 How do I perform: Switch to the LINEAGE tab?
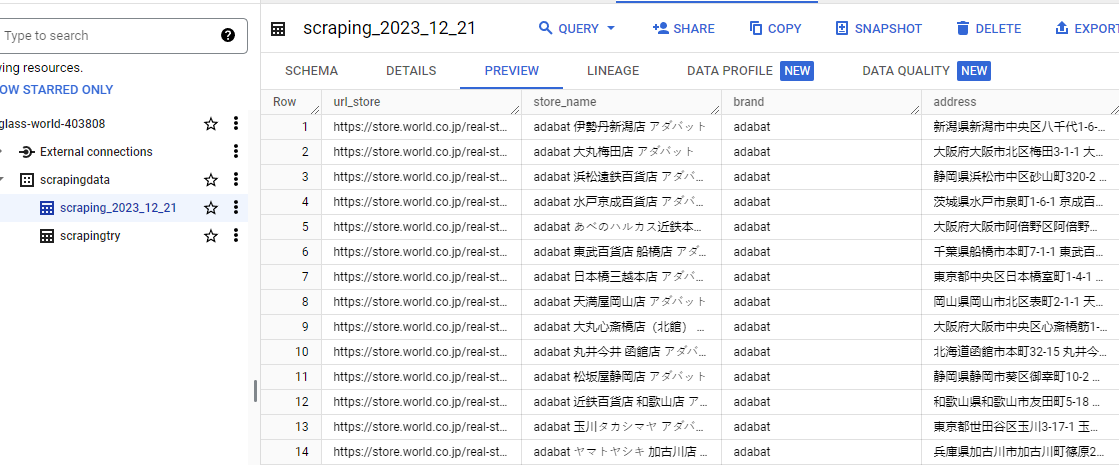(612, 71)
